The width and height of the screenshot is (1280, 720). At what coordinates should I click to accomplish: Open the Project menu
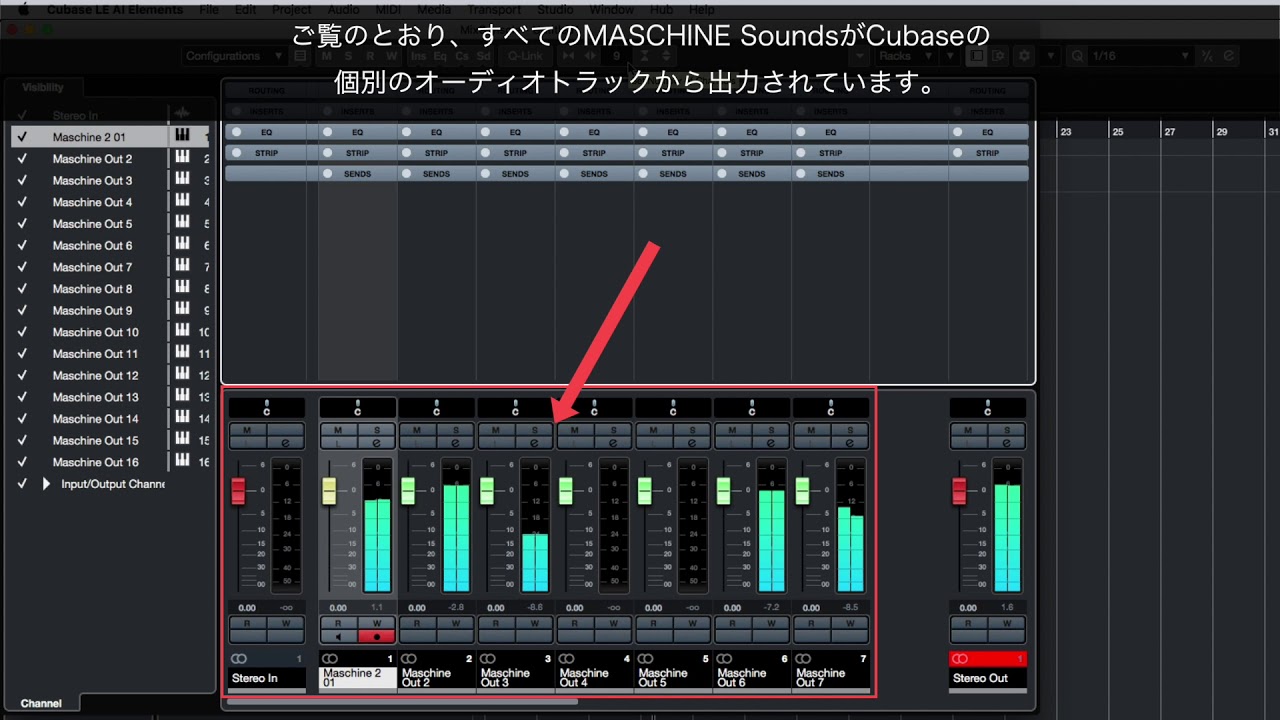tap(292, 9)
